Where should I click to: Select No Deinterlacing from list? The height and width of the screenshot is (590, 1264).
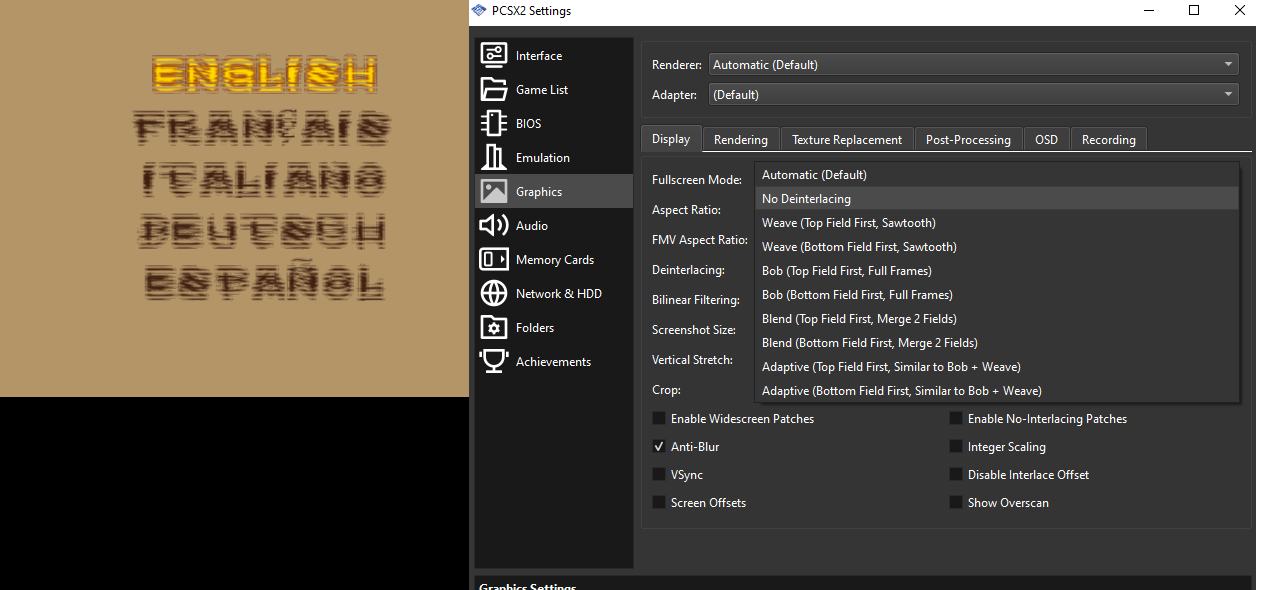click(997, 199)
